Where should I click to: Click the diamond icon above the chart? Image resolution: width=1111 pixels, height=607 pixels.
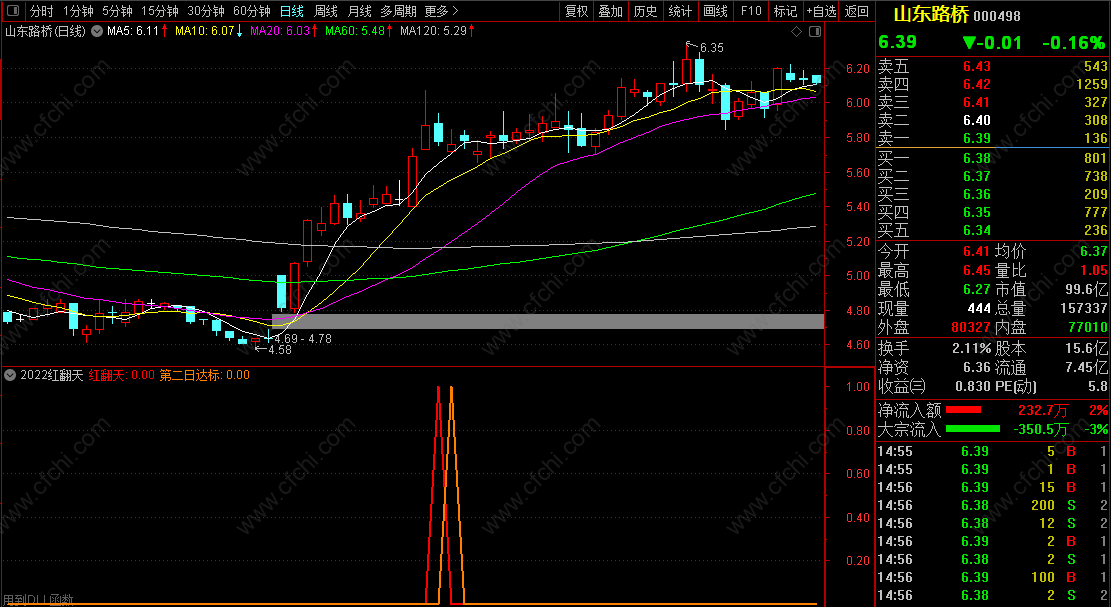click(x=796, y=31)
